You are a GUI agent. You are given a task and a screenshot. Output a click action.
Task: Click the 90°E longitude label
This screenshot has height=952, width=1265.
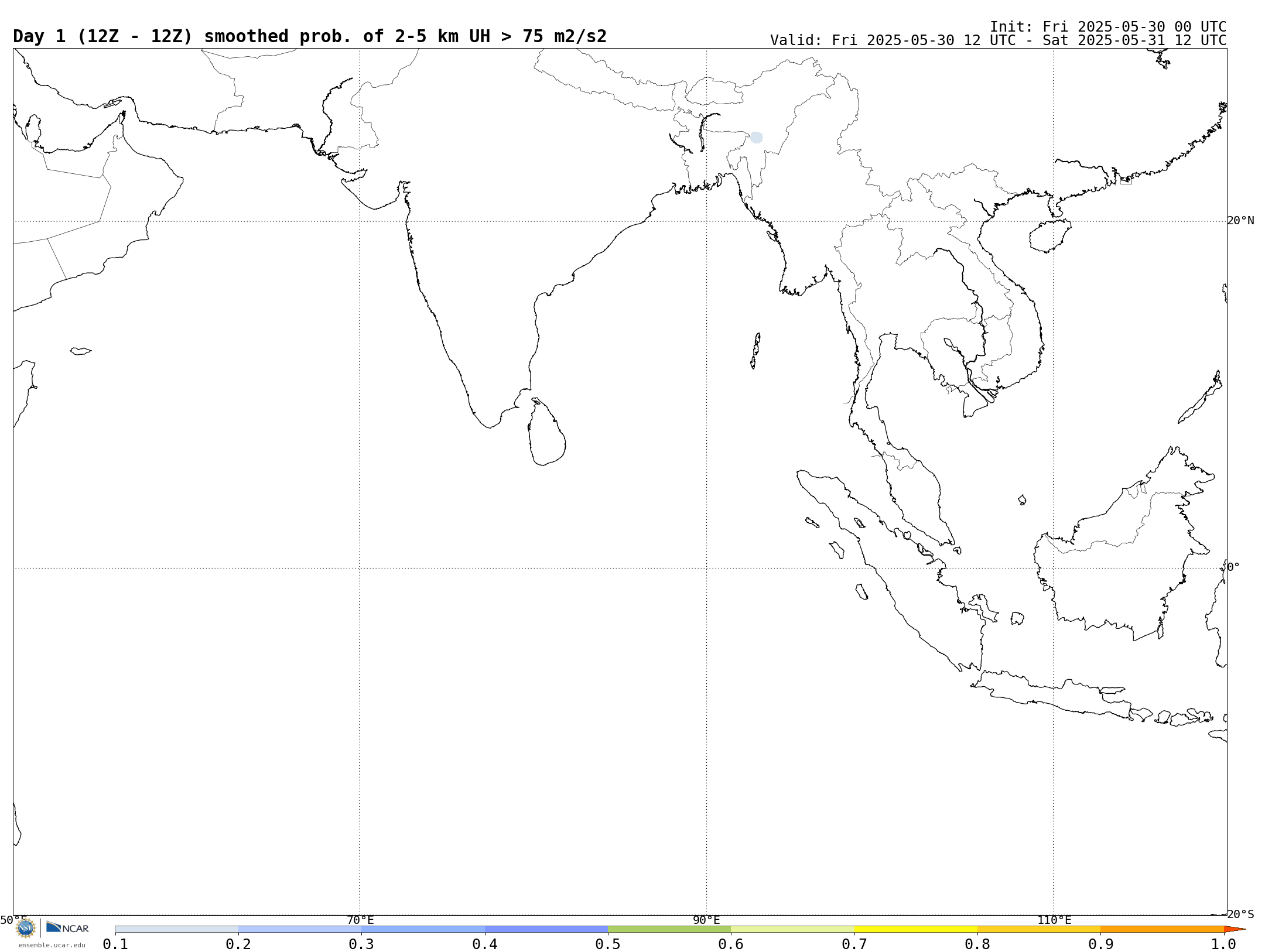click(706, 920)
